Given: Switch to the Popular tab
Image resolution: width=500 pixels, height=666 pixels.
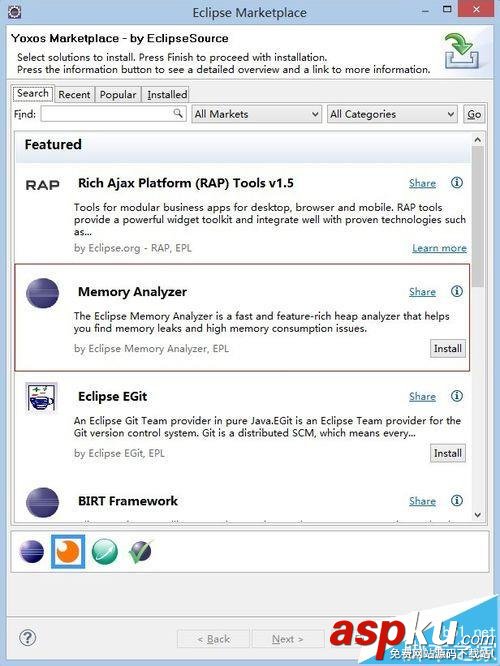Looking at the screenshot, I should coord(118,94).
